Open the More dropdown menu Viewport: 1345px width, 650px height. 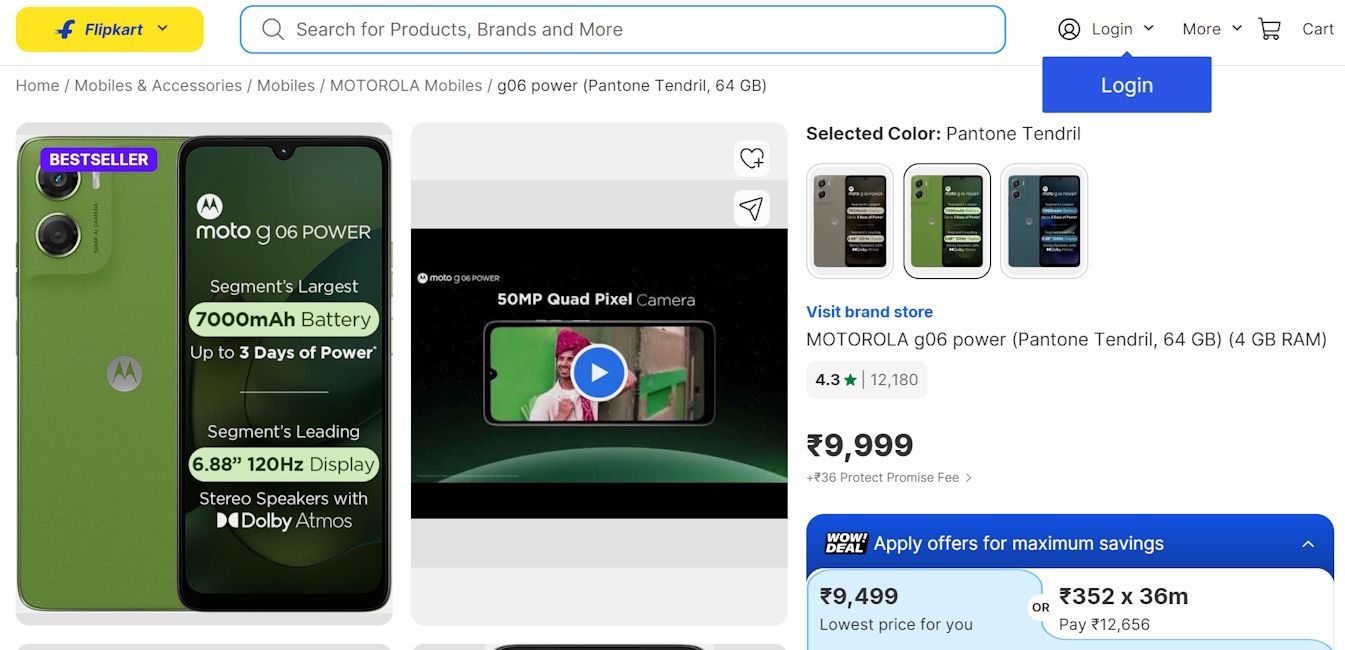1212,29
